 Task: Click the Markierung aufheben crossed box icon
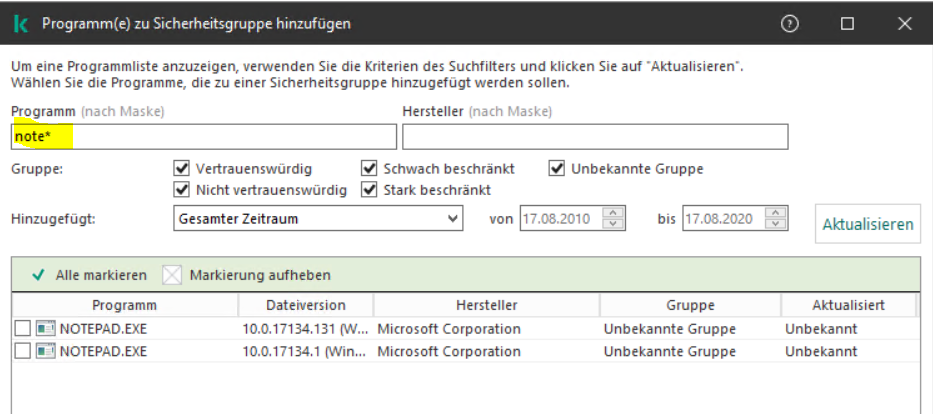[x=173, y=275]
